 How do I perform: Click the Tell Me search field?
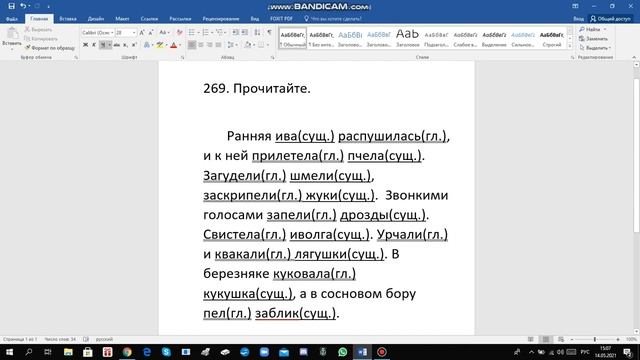point(333,19)
